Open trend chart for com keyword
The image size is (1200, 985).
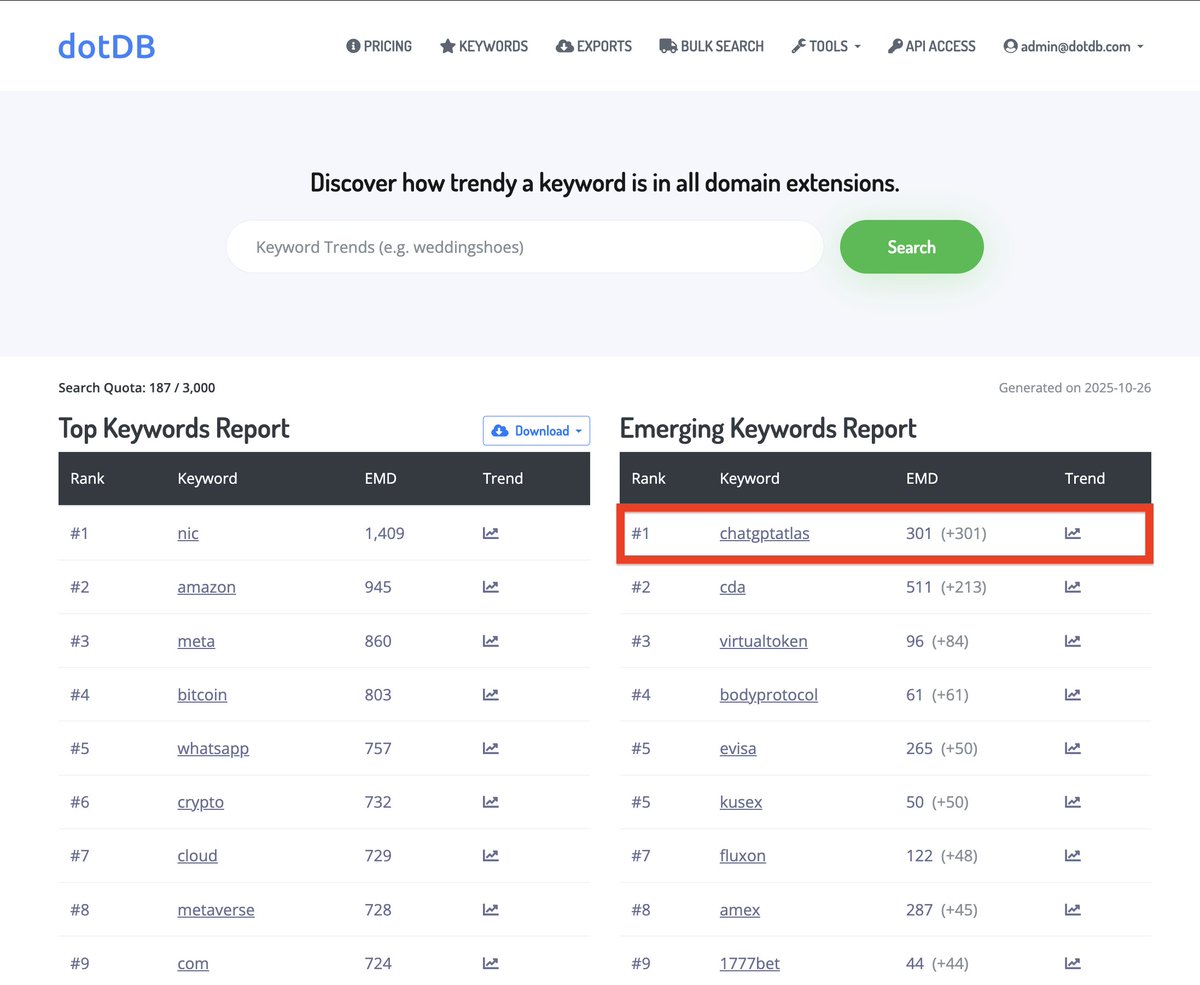pos(490,964)
